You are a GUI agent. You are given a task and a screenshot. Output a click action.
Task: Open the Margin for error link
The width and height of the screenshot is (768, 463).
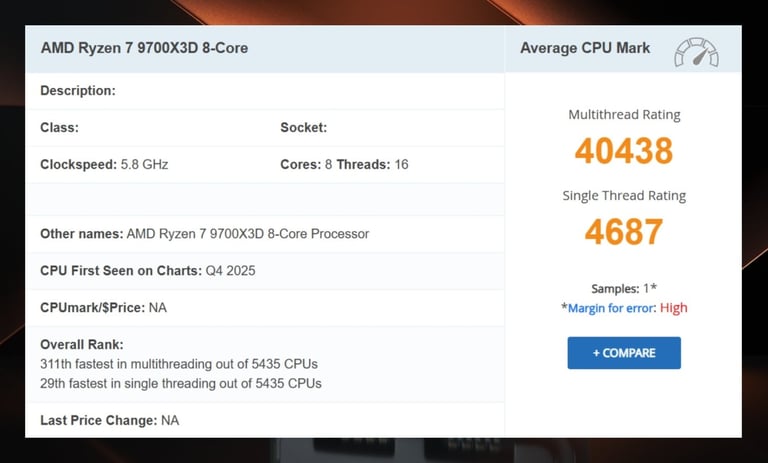[x=611, y=308]
